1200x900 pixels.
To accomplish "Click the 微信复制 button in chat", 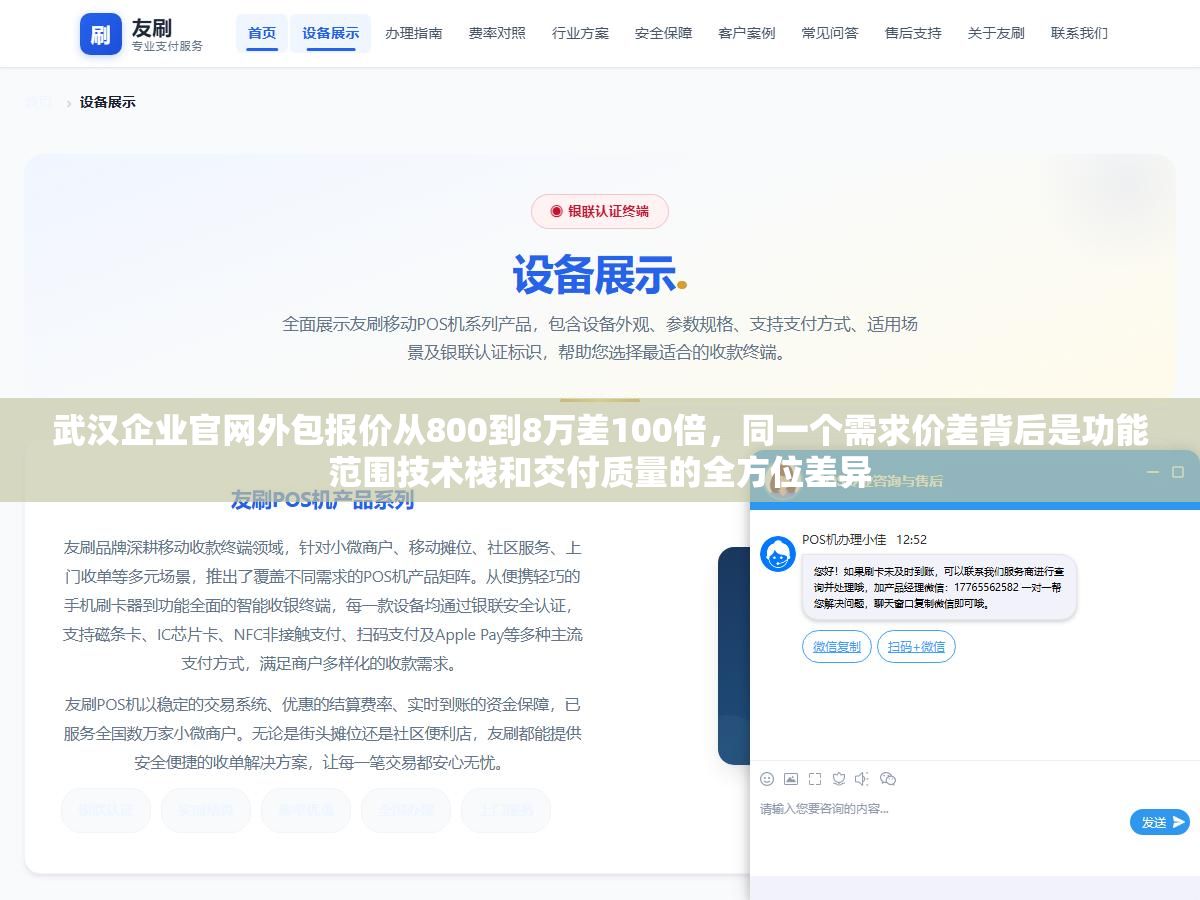I will tap(837, 647).
